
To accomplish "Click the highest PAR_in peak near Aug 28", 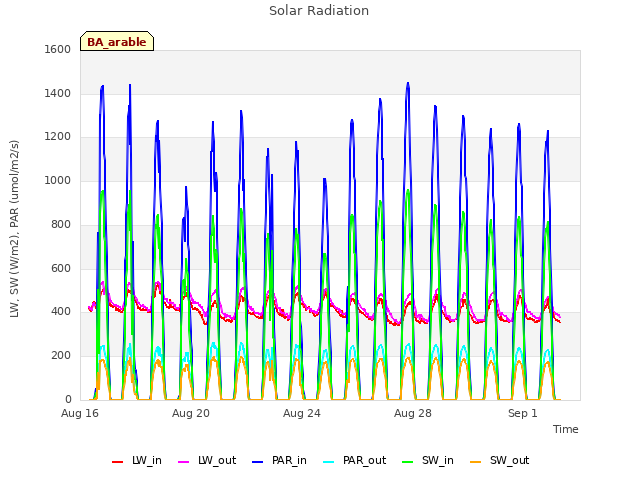I will [x=408, y=83].
